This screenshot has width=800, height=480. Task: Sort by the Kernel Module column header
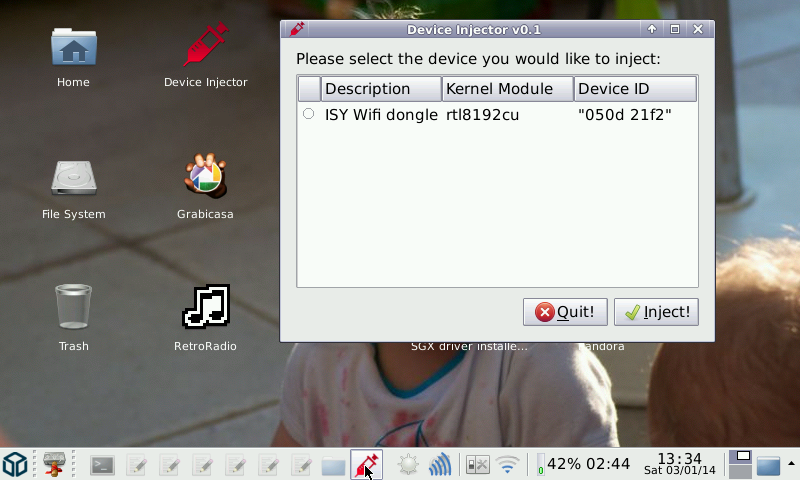click(x=507, y=89)
